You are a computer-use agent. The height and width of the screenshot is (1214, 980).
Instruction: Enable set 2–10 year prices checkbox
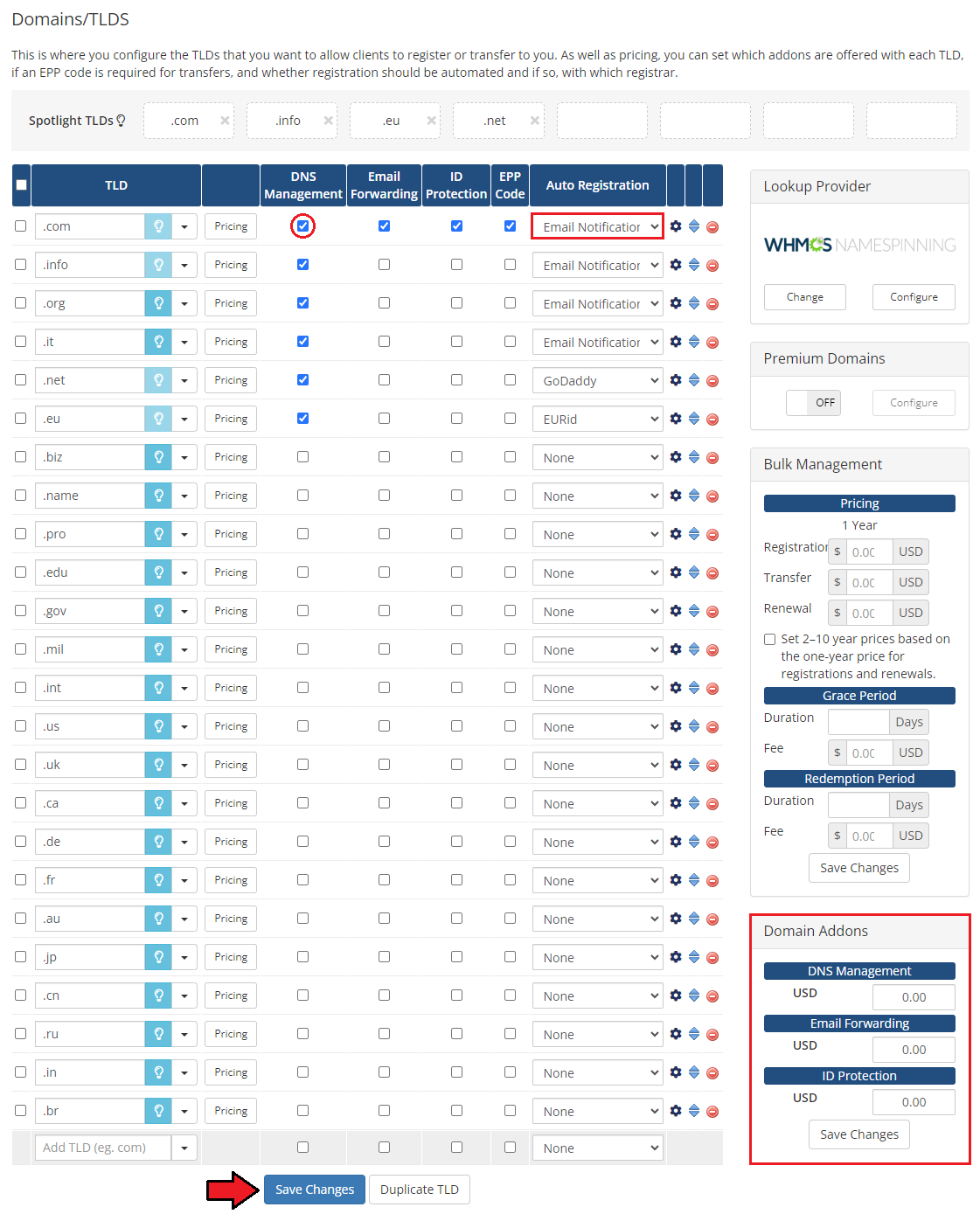tap(770, 639)
